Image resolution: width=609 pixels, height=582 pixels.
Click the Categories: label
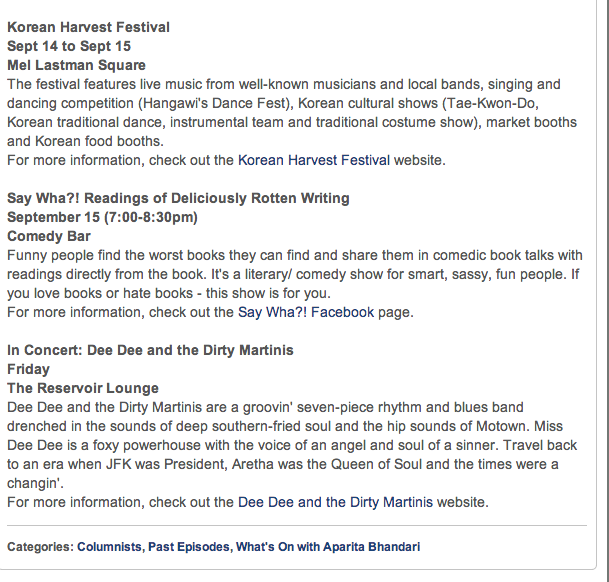pos(40,547)
